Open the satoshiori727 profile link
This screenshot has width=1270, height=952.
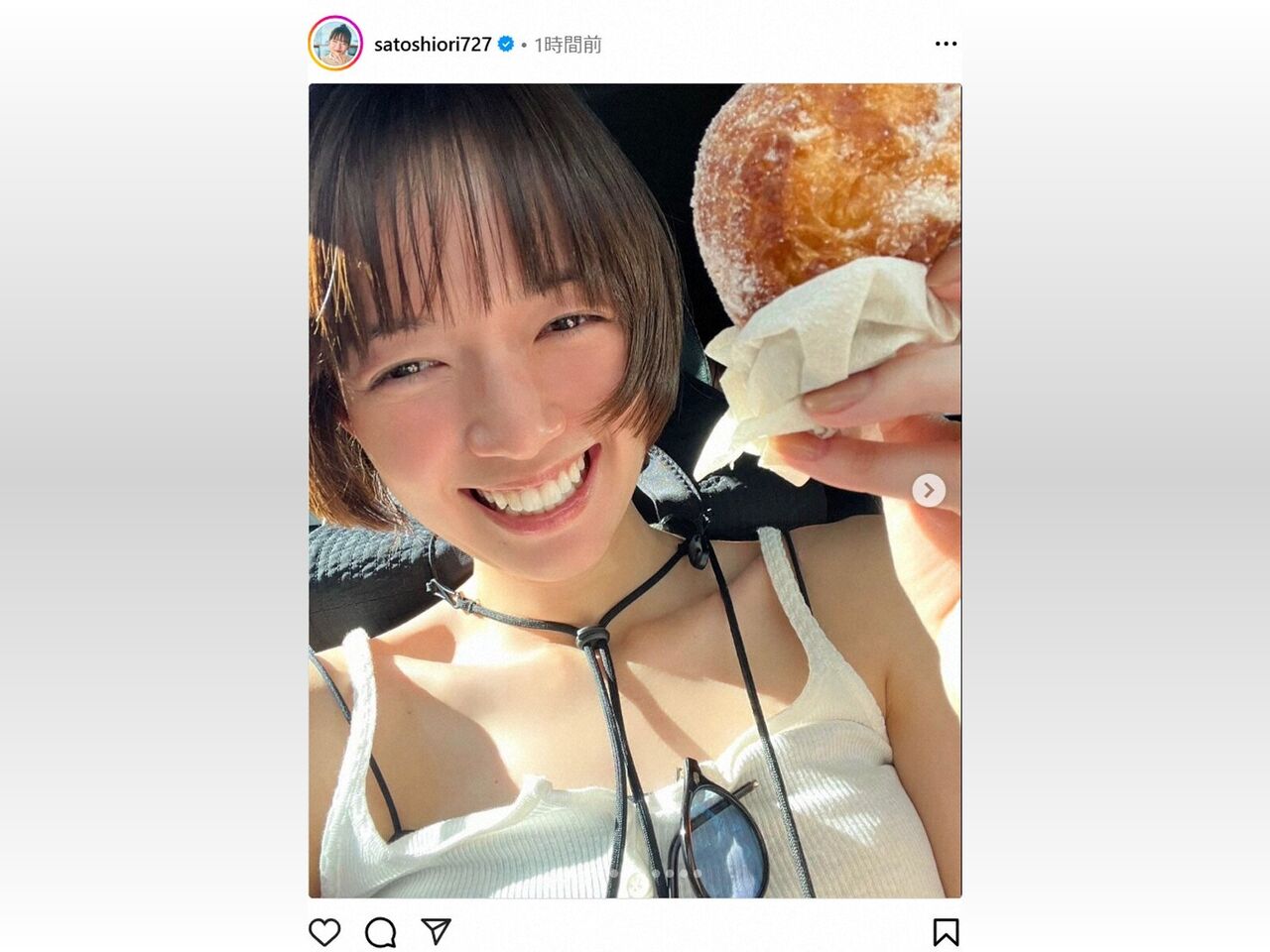[x=433, y=45]
